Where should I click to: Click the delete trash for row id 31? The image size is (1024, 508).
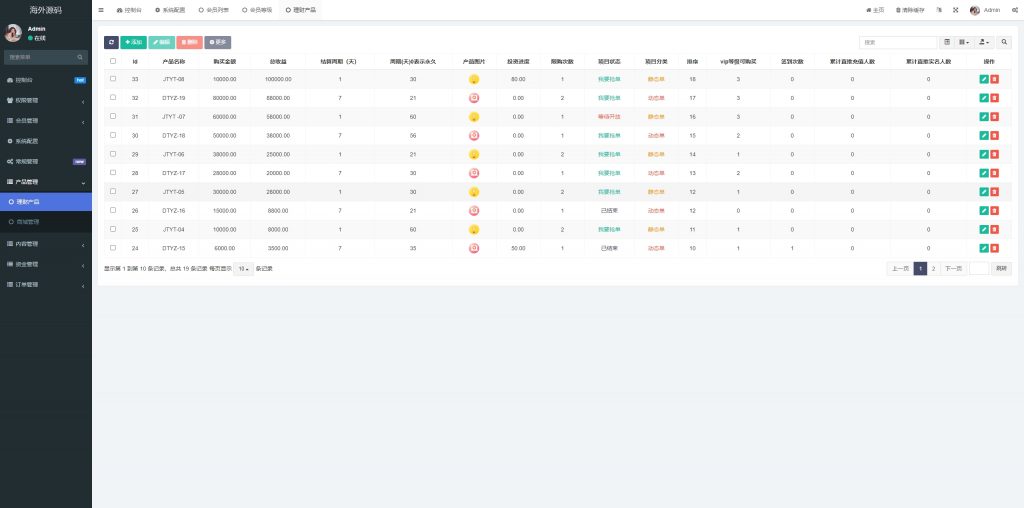[995, 117]
